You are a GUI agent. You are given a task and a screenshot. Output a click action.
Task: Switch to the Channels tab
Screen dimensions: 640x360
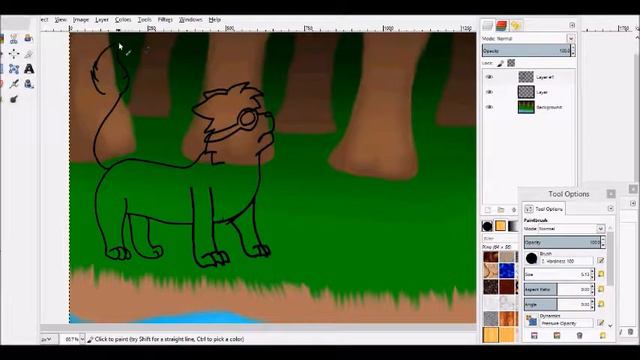[x=502, y=25]
